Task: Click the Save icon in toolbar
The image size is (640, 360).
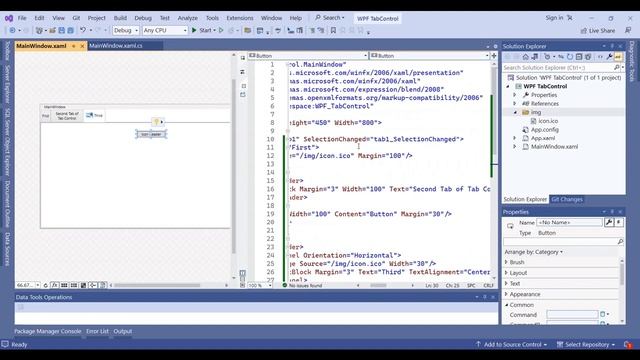Action: coord(62,30)
